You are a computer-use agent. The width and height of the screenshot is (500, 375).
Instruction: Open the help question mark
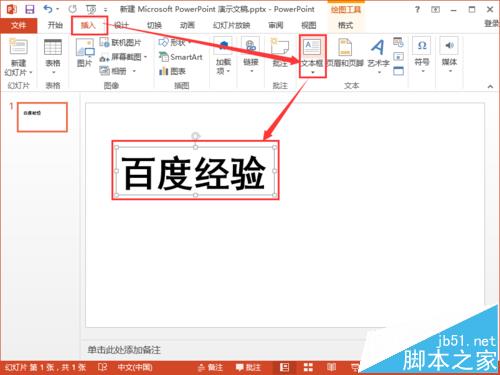coord(417,9)
